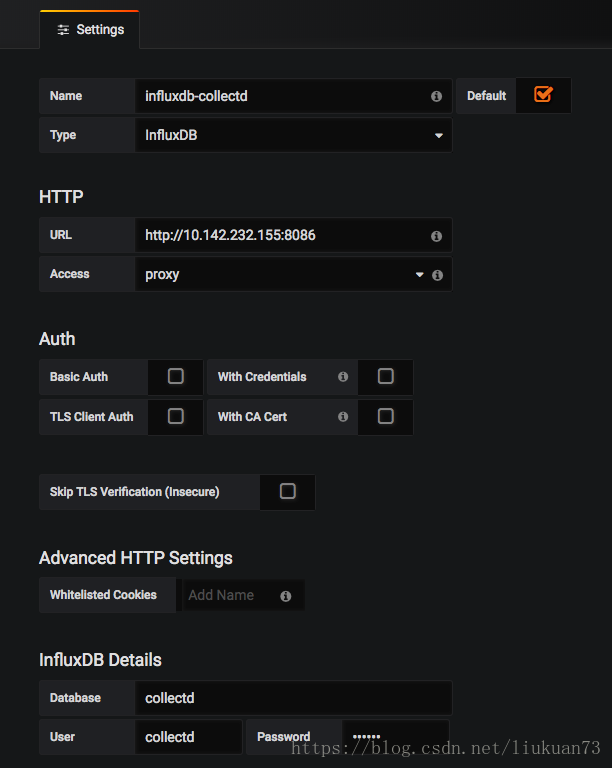This screenshot has height=768, width=612.
Task: Enable the With Credentials checkbox
Action: coord(386,376)
